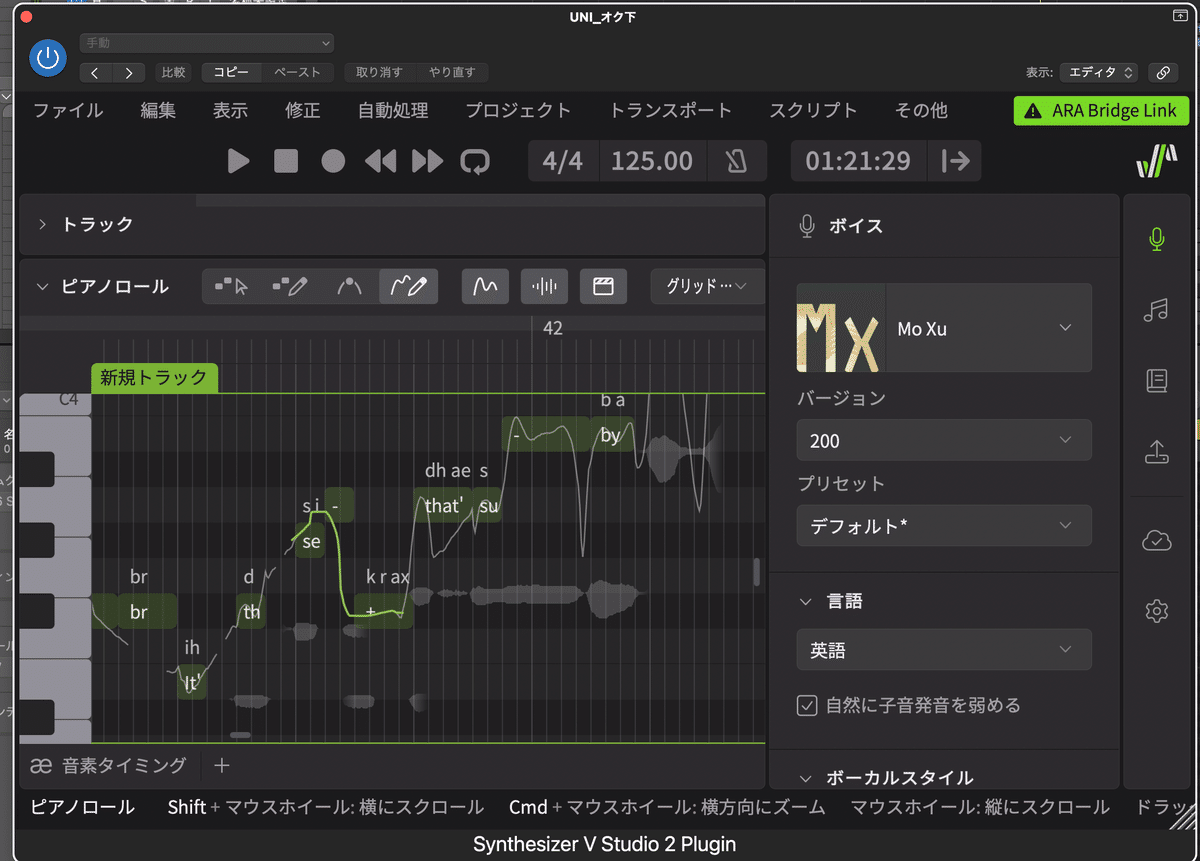Click the ARA Bridge Link button

tap(1101, 110)
